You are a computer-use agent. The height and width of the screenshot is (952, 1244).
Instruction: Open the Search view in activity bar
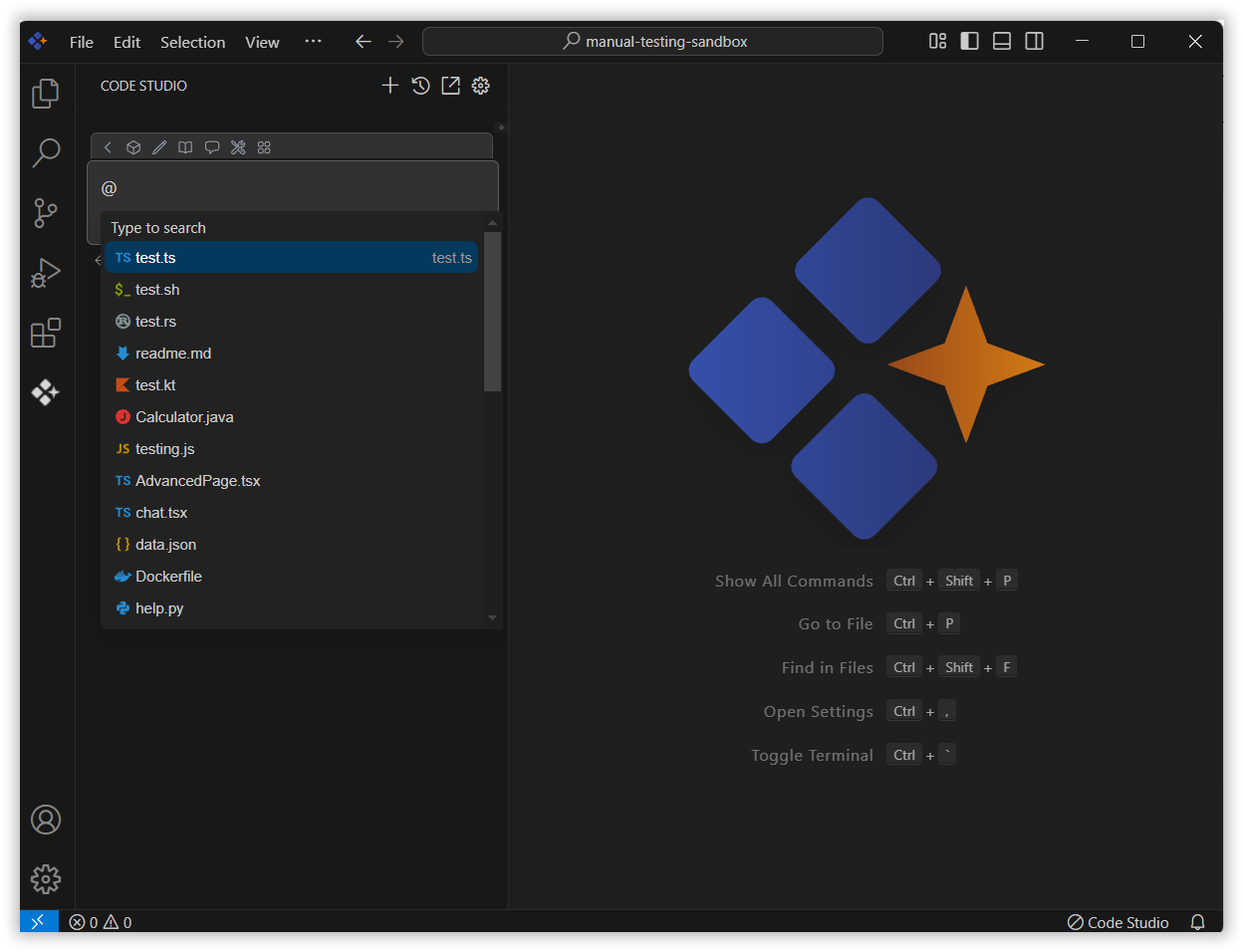pos(46,153)
